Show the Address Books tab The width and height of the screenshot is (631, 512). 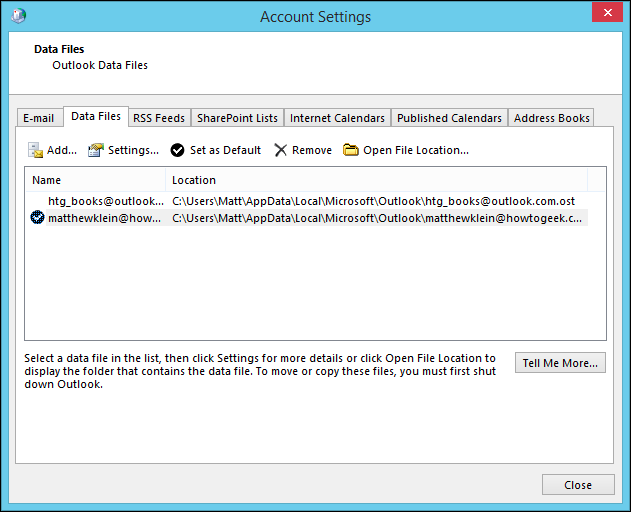[551, 118]
